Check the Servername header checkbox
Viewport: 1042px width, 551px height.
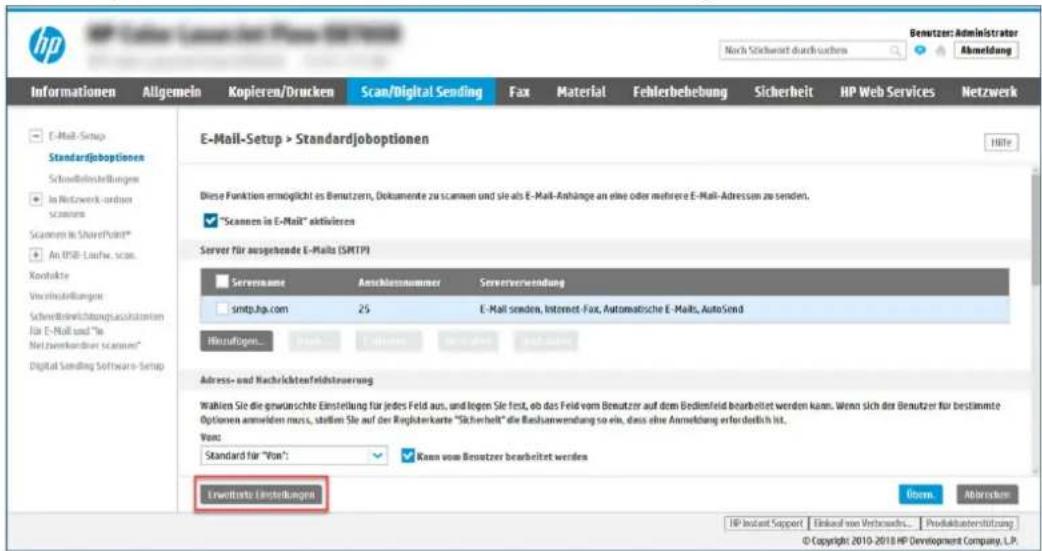223,282
